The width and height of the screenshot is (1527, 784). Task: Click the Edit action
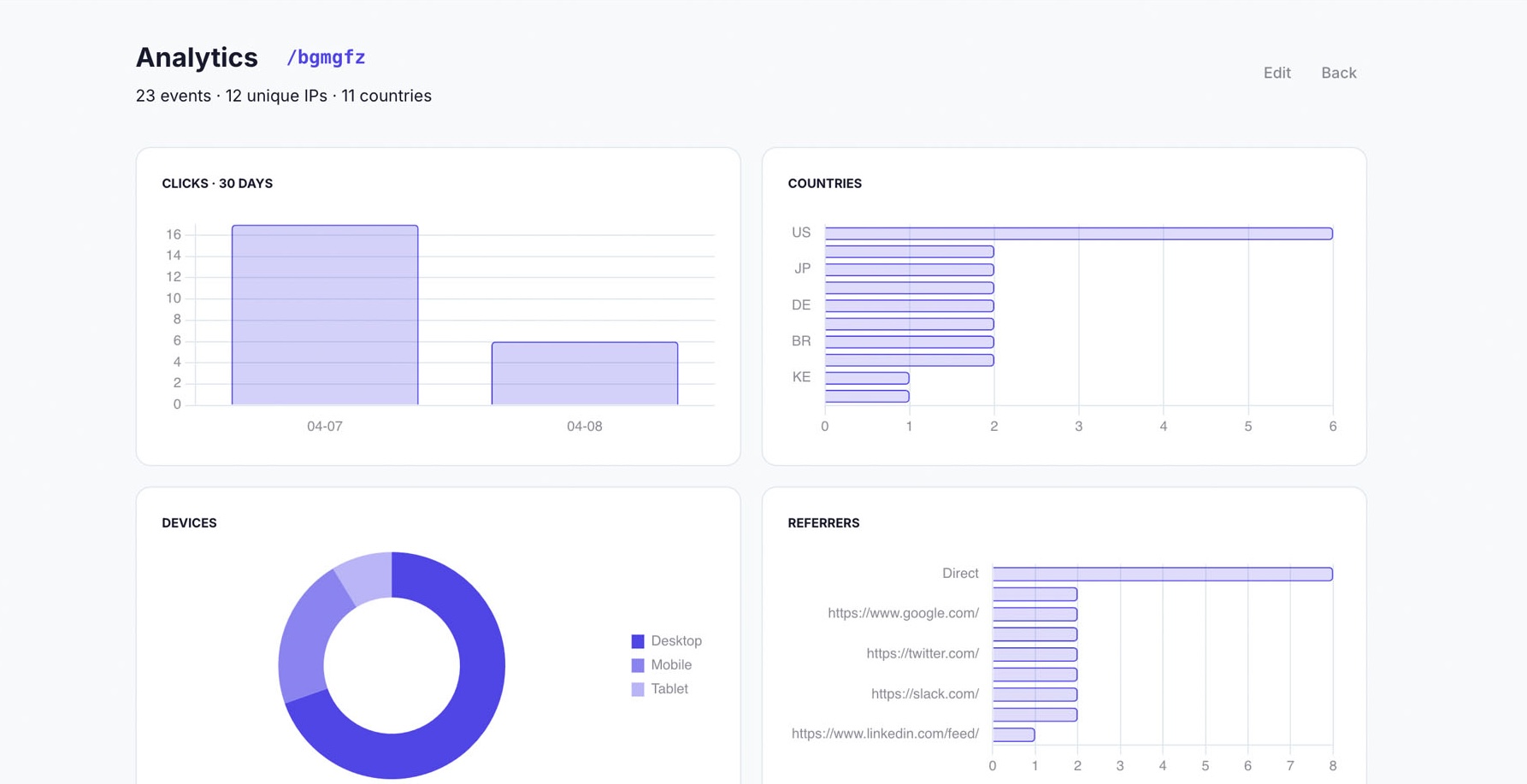coord(1276,73)
